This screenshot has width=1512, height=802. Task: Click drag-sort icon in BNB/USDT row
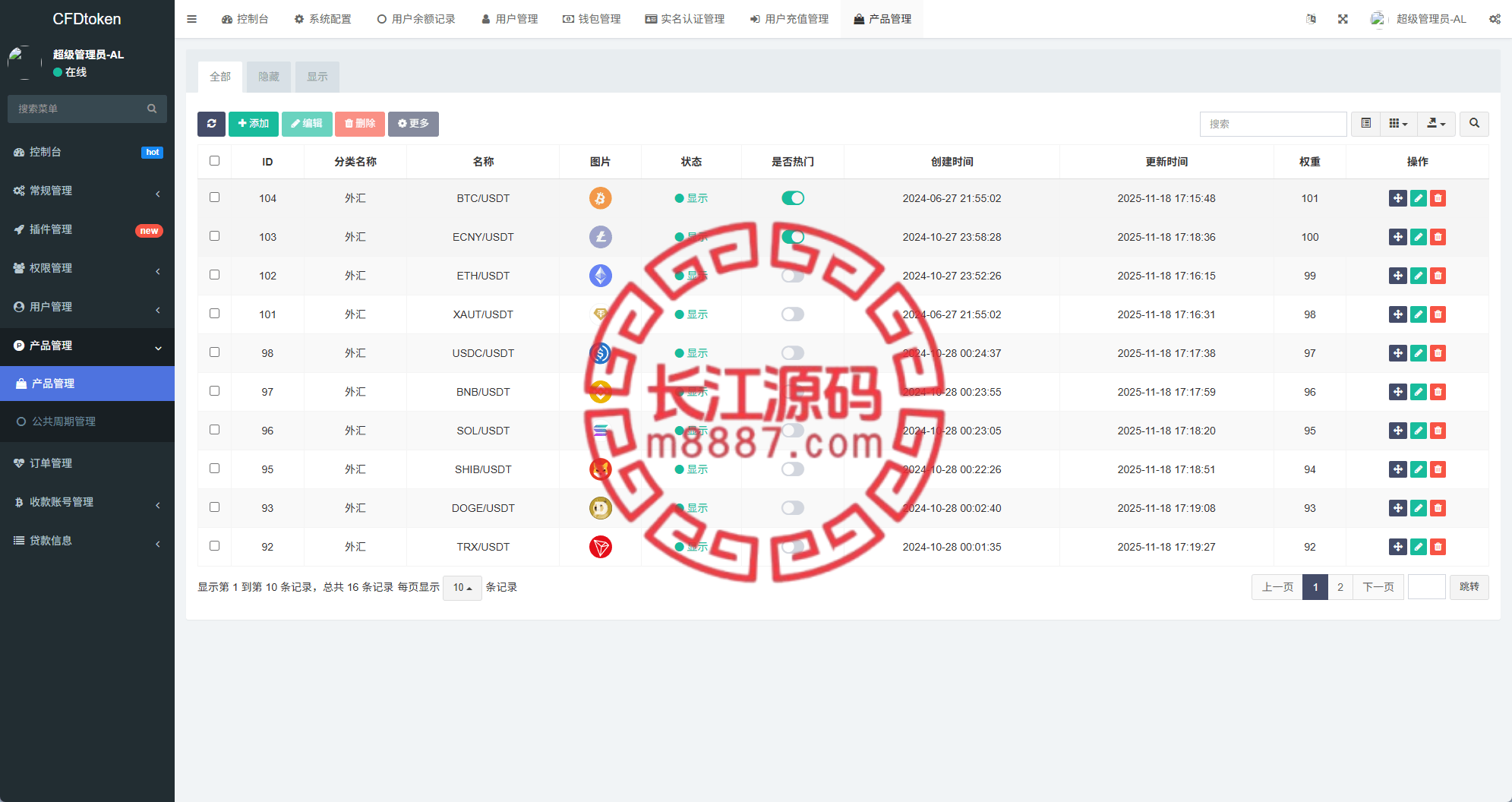click(x=1397, y=392)
